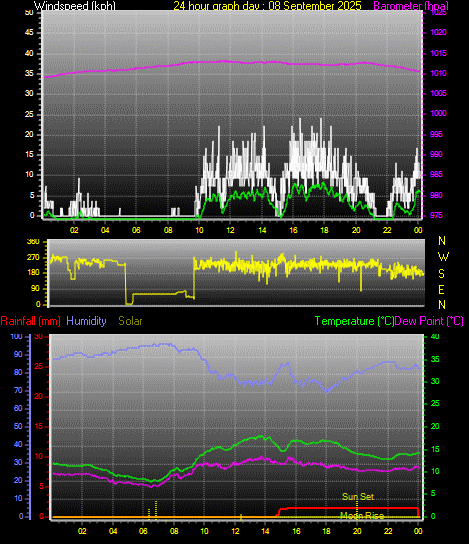This screenshot has width=469, height=544.
Task: Click the W compass direction label
Action: [x=443, y=257]
